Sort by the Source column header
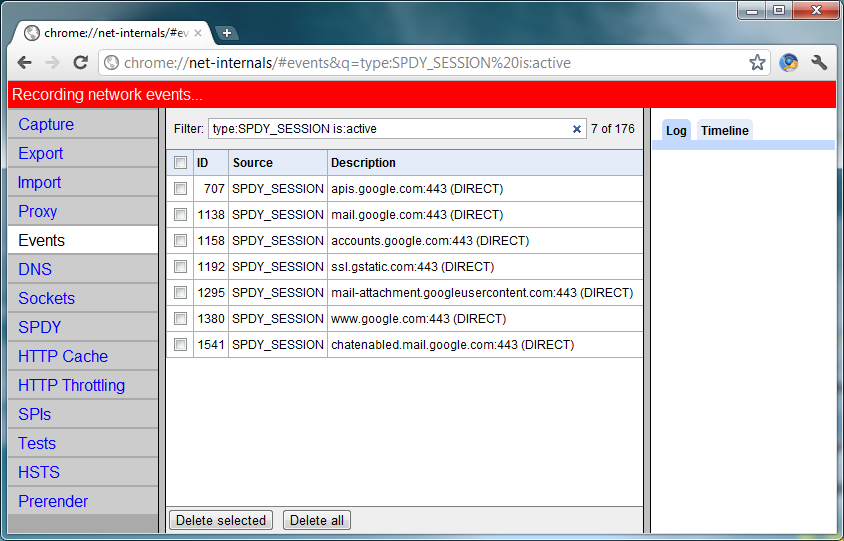The height and width of the screenshot is (541, 844). (x=278, y=163)
